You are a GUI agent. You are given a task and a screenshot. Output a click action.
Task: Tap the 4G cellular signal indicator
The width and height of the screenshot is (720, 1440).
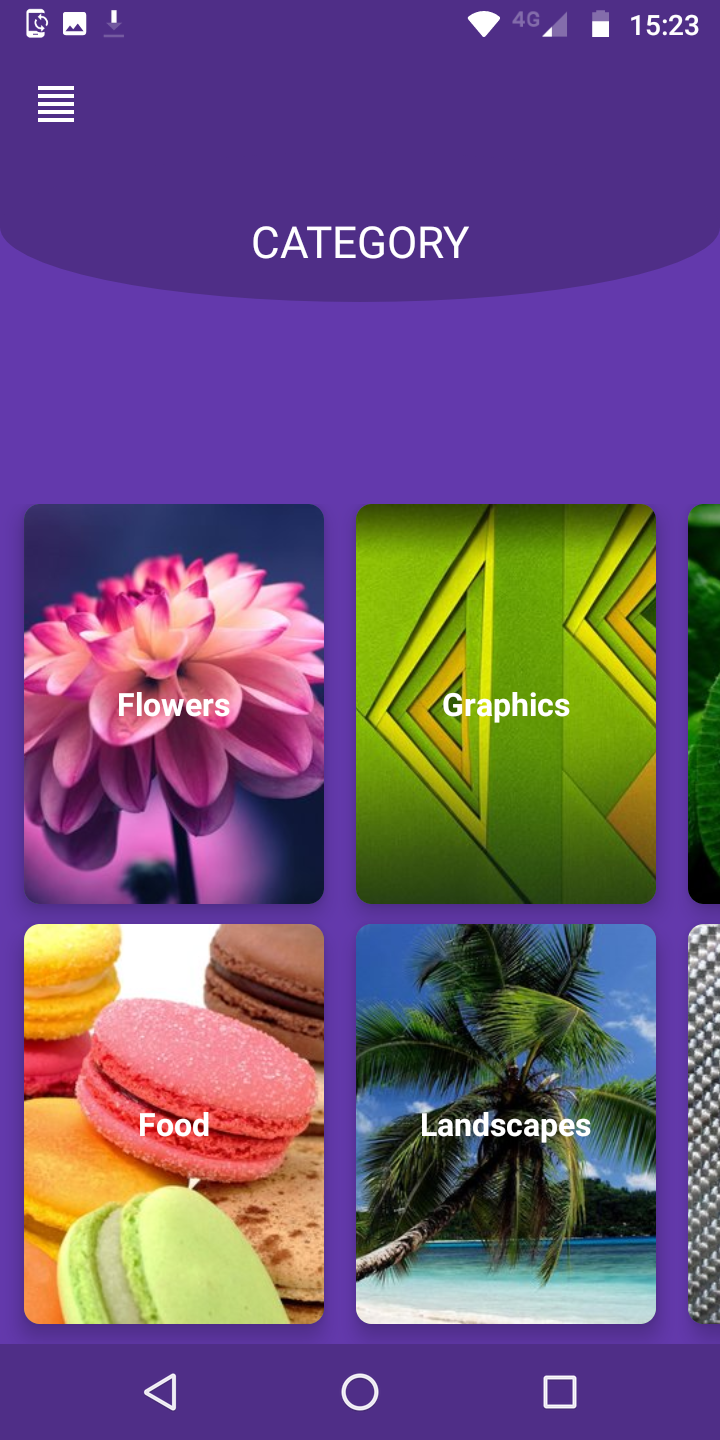point(540,24)
